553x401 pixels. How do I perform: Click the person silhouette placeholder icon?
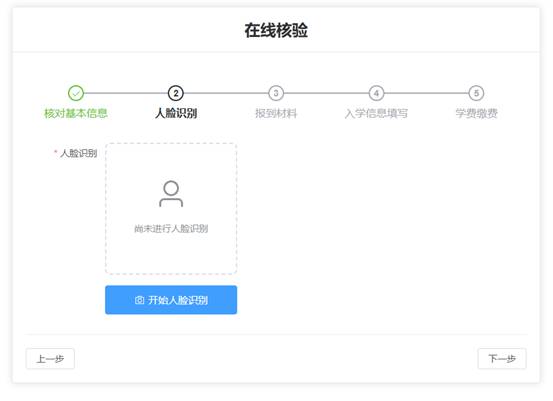pos(171,193)
